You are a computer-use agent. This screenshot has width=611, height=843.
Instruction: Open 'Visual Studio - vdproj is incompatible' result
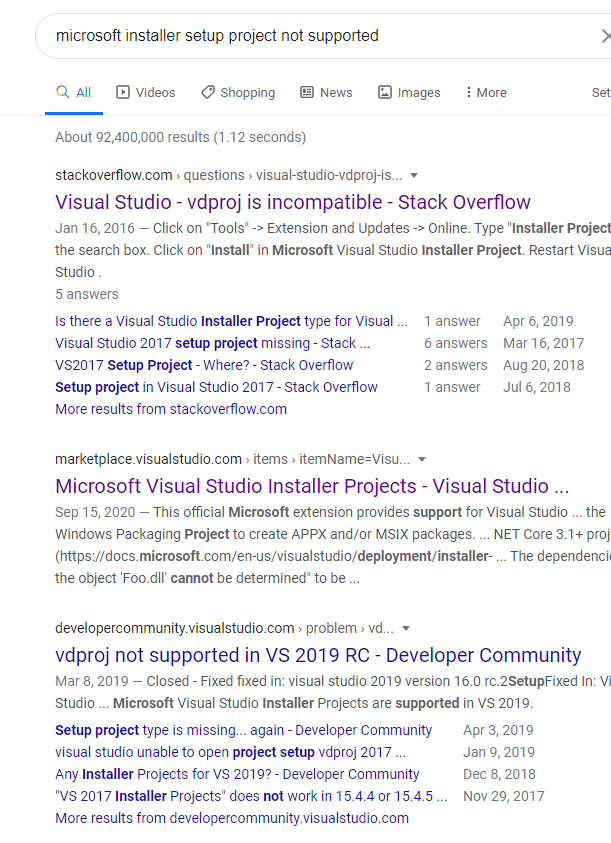click(293, 202)
